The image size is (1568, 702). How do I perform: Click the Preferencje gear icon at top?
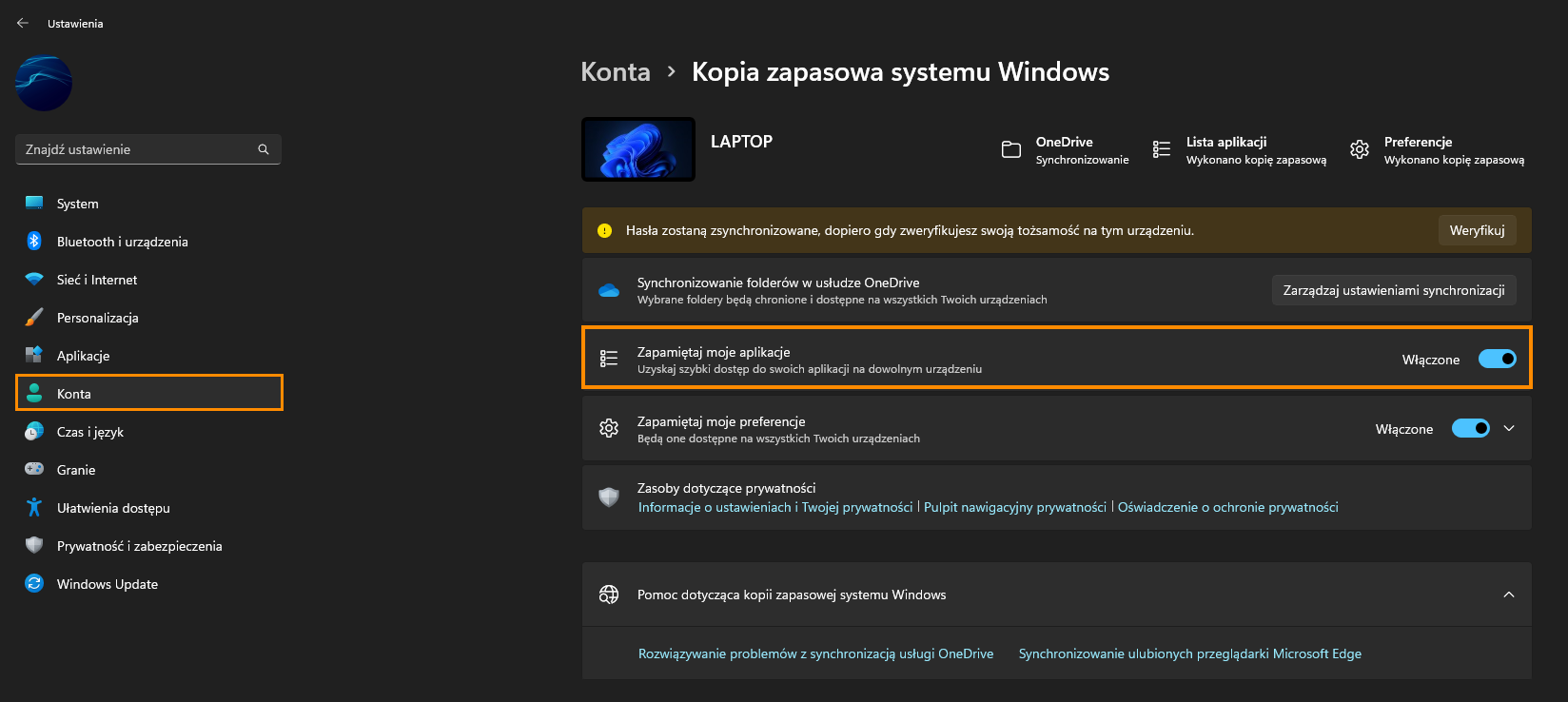coord(1359,149)
